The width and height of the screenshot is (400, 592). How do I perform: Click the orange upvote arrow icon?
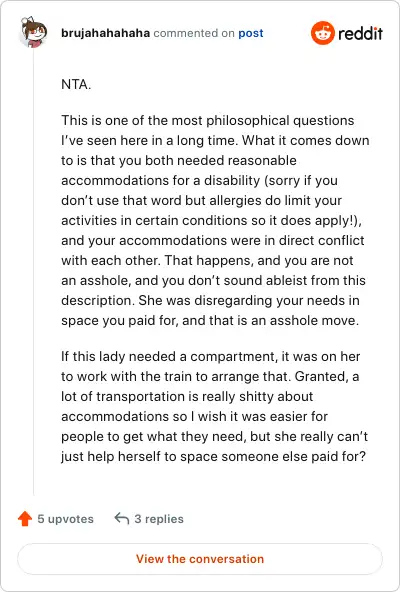click(25, 519)
